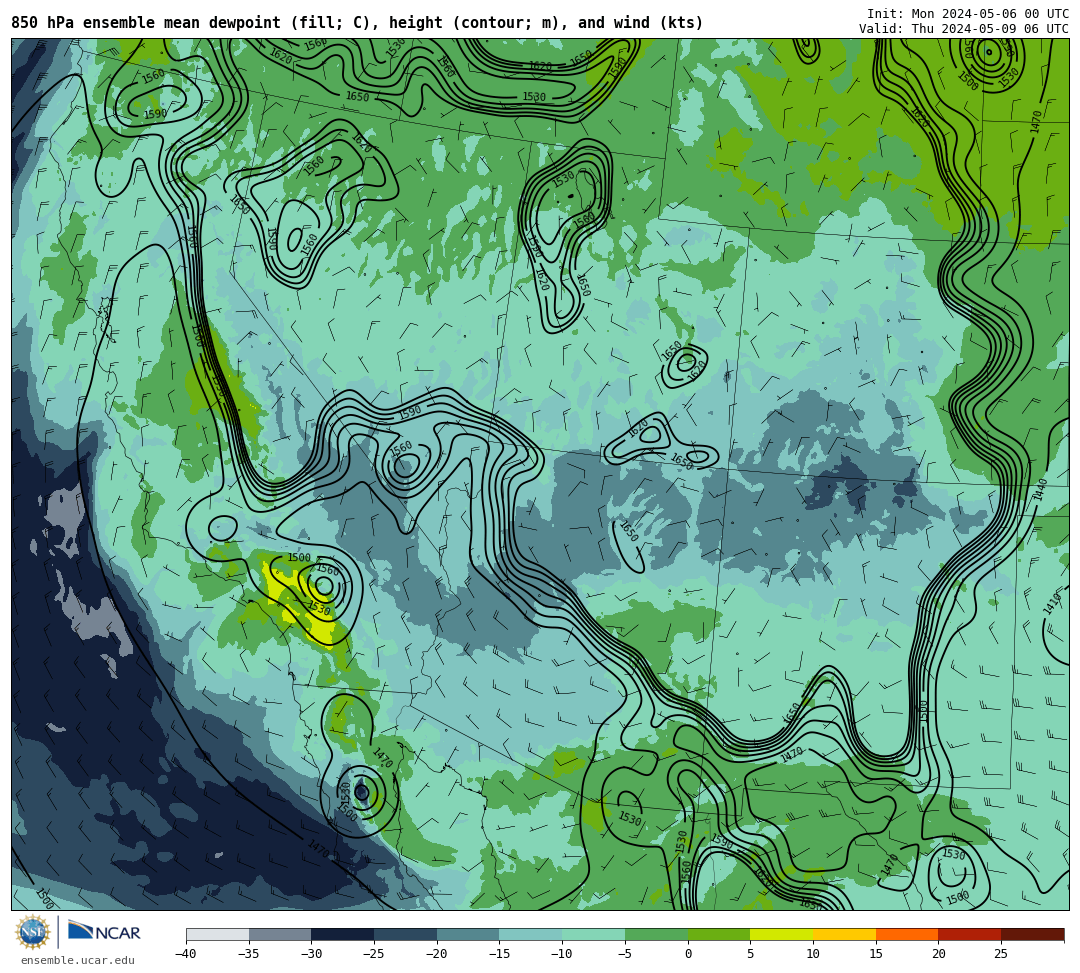
Task: Click the 10 to 15 orange-yellow swatch
Action: (844, 934)
